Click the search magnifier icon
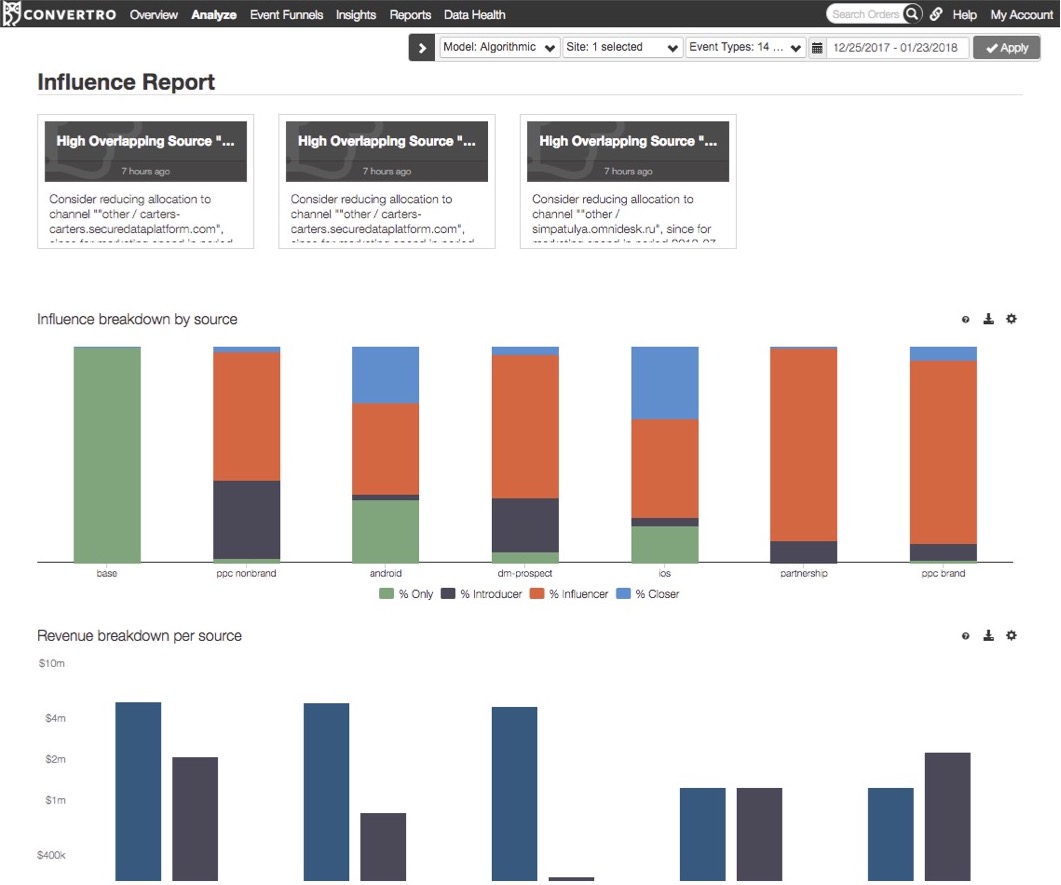The height and width of the screenshot is (885, 1061). (912, 14)
